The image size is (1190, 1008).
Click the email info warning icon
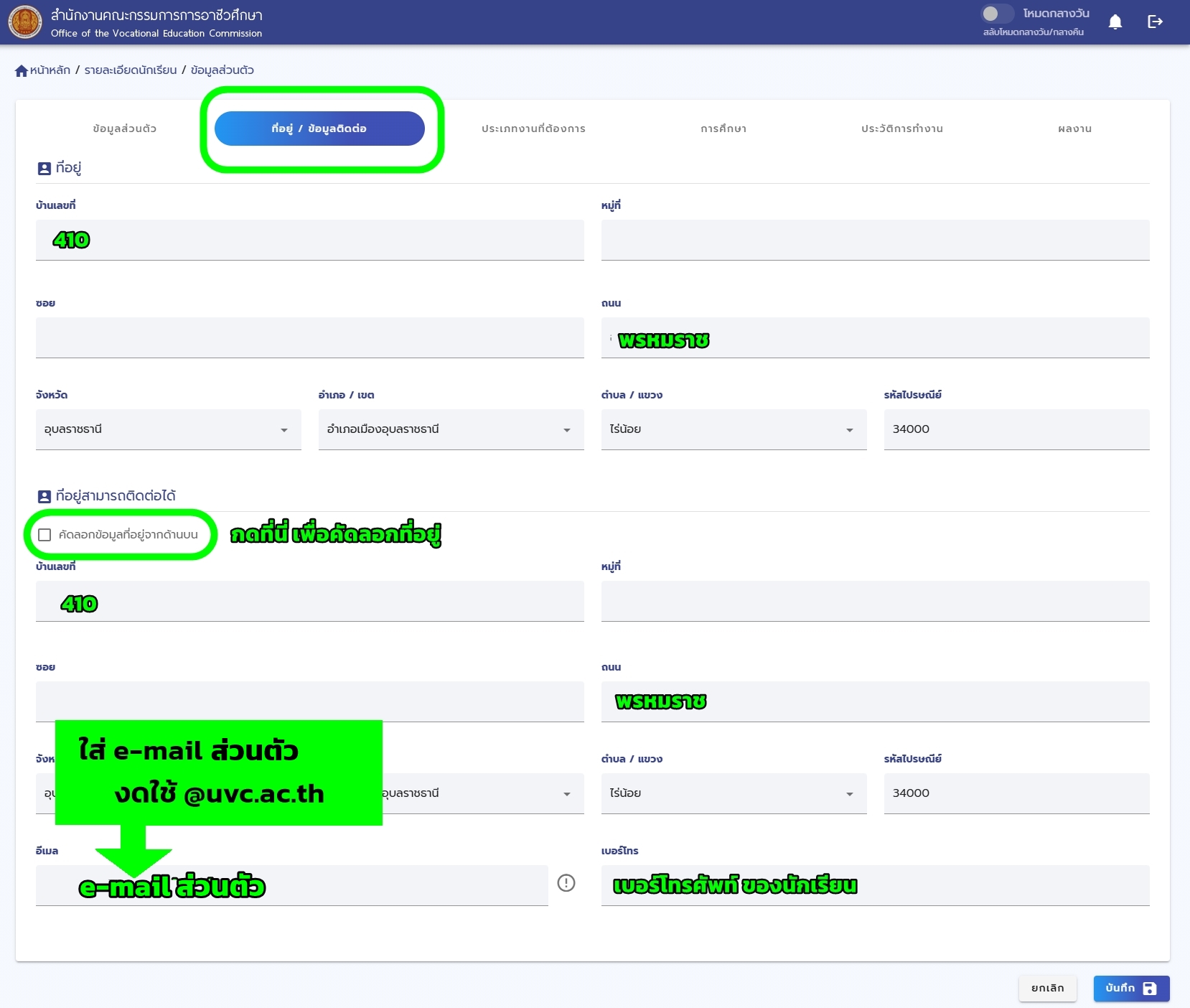[x=566, y=883]
